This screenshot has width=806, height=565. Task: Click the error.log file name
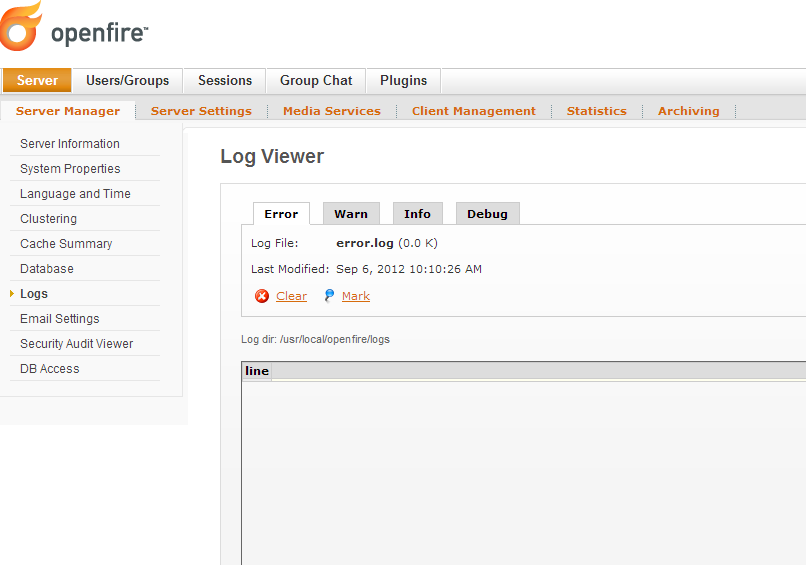pyautogui.click(x=365, y=243)
